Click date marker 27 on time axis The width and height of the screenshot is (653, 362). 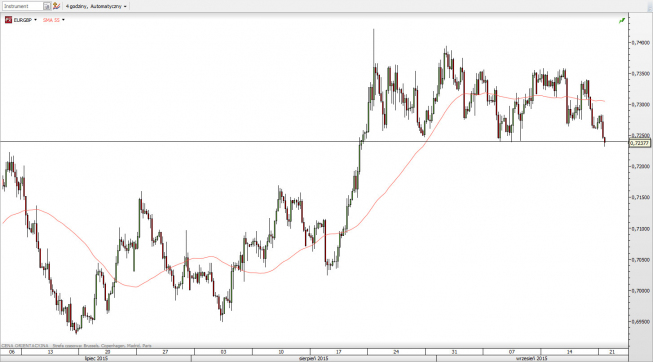click(165, 352)
